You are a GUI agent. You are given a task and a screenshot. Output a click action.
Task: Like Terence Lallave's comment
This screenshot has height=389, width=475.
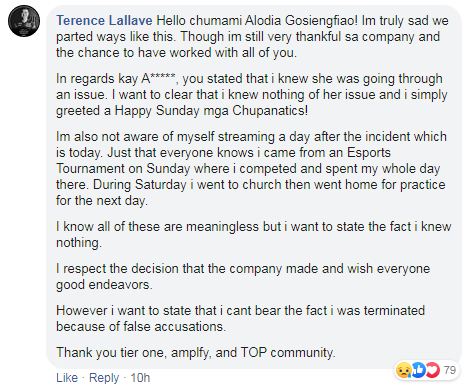[67, 378]
